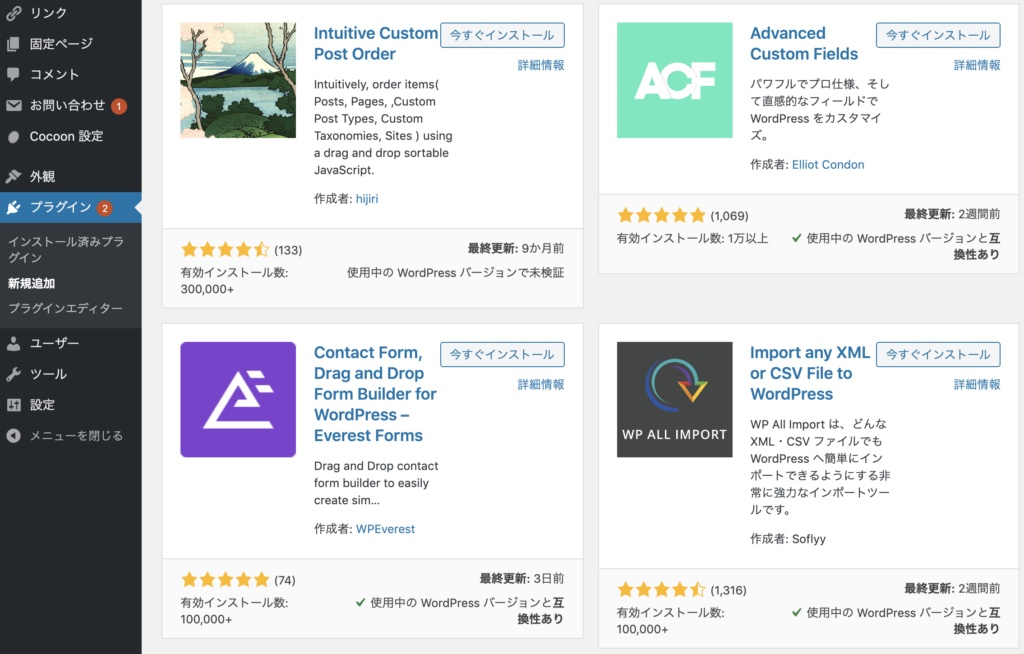This screenshot has height=654, width=1024.
Task: Click the WP ALL IMPORT thumbnail
Action: tap(675, 400)
